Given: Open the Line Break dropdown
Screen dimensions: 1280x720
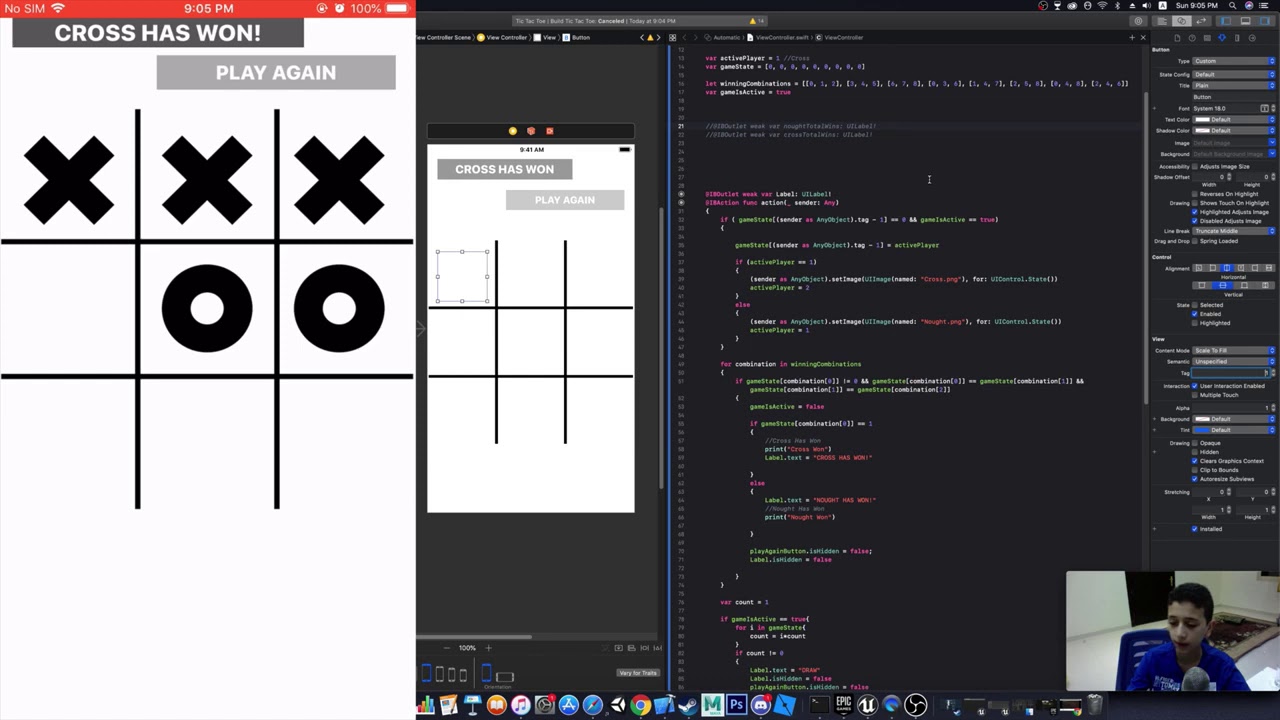Looking at the screenshot, I should (x=1234, y=231).
